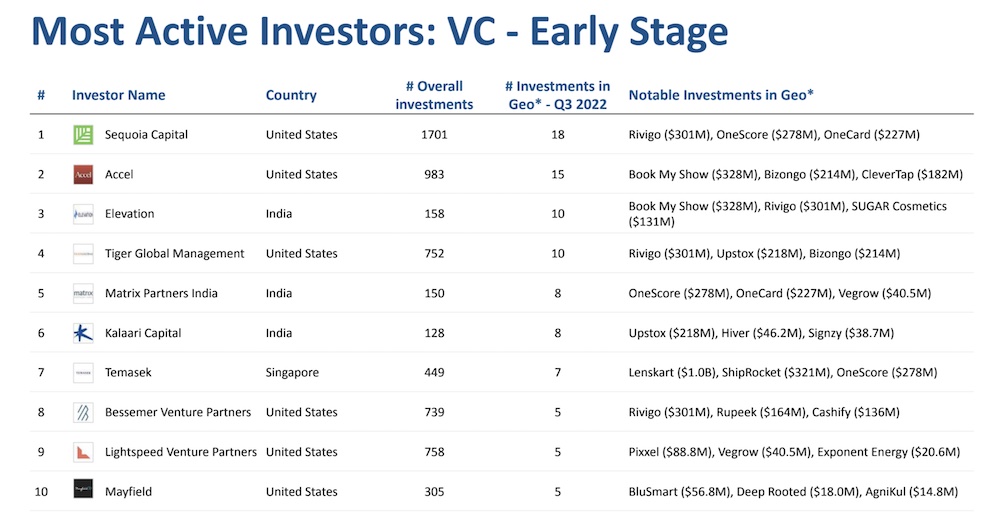Click the Bessemer Venture Partners logo icon
This screenshot has height=516, width=1000.
coord(83,412)
